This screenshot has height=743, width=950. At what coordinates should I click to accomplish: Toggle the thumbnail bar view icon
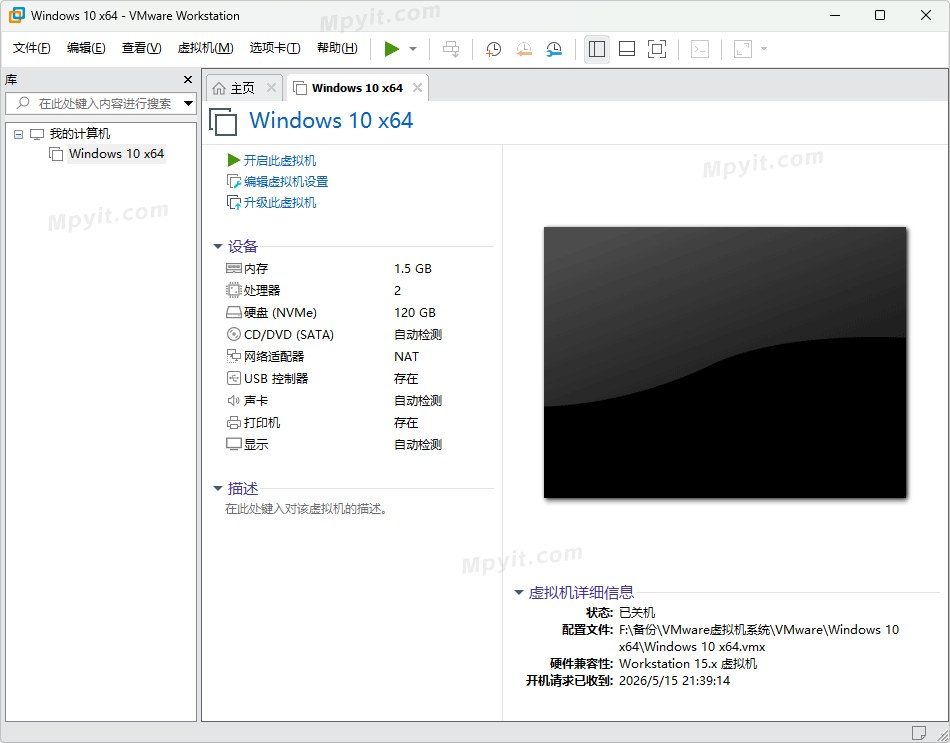627,48
